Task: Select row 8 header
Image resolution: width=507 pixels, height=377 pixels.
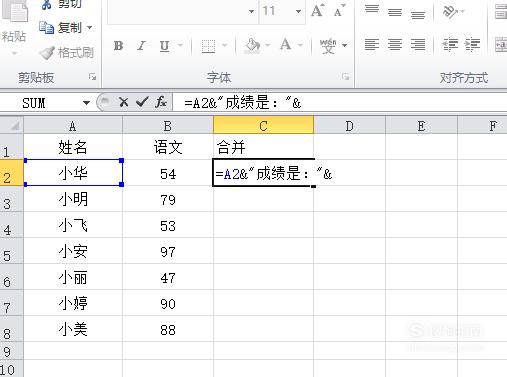Action: click(12, 329)
